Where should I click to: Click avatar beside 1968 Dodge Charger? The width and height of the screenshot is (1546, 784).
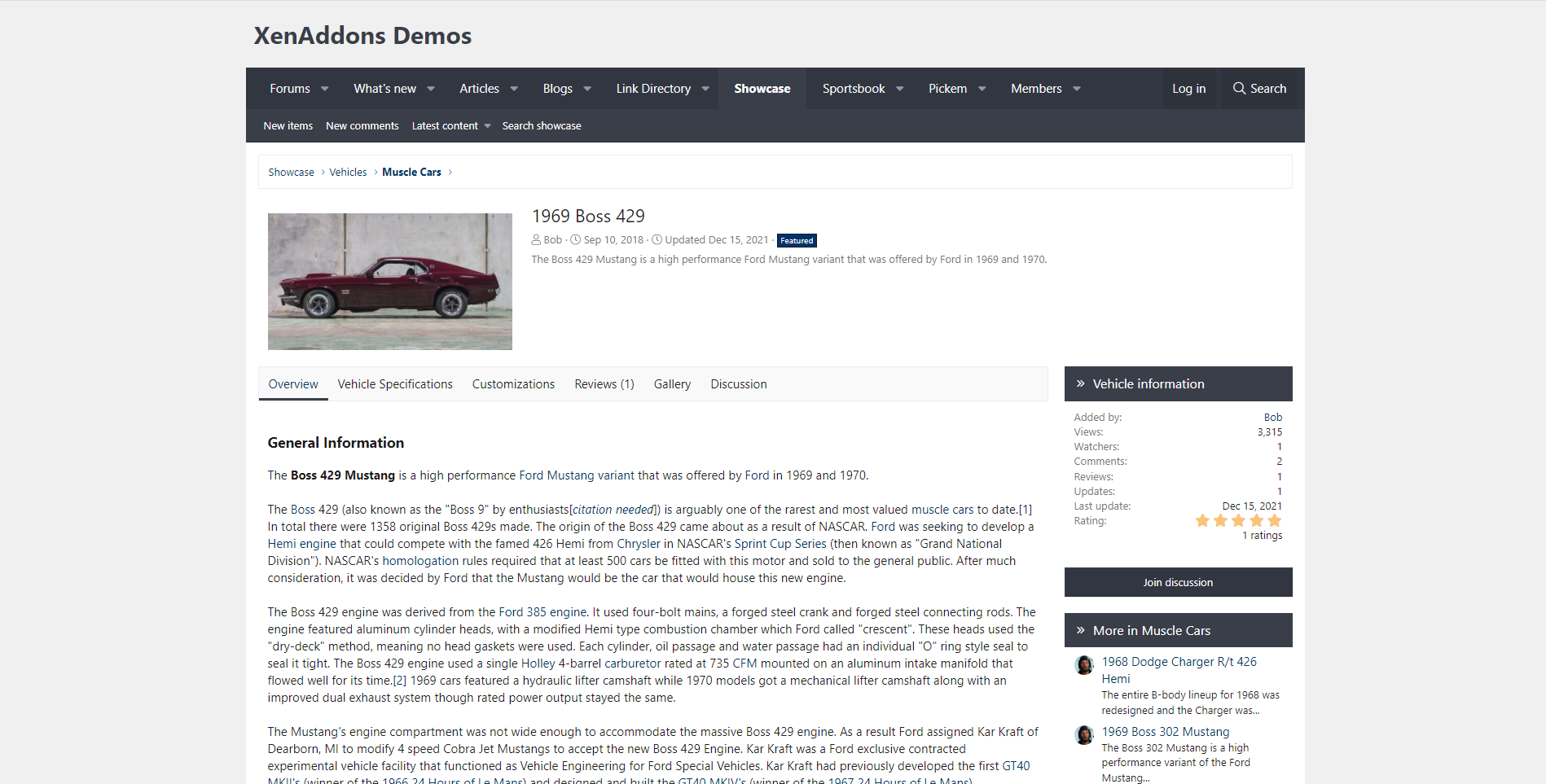1084,665
